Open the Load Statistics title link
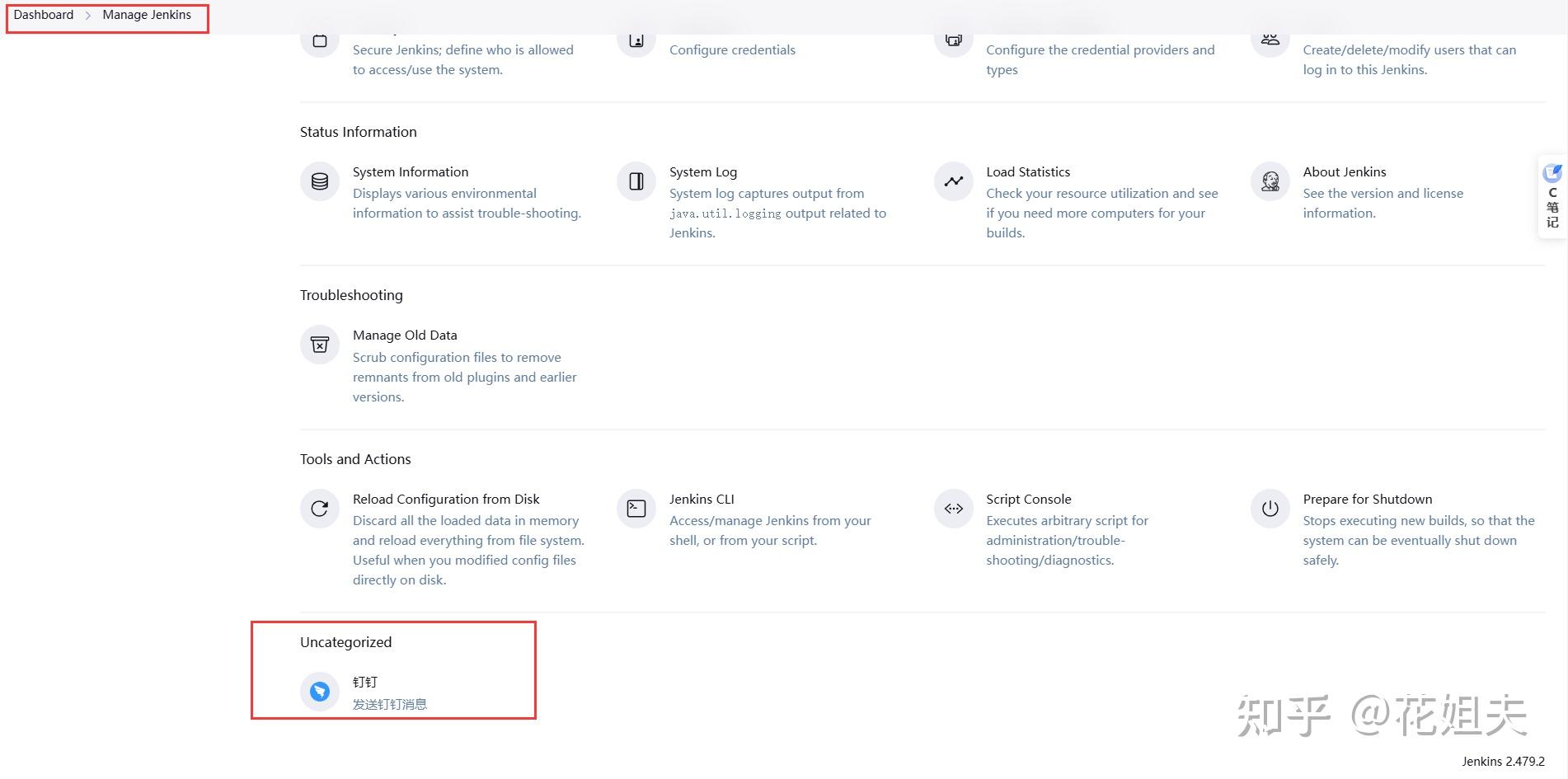This screenshot has width=1568, height=779. (1028, 171)
